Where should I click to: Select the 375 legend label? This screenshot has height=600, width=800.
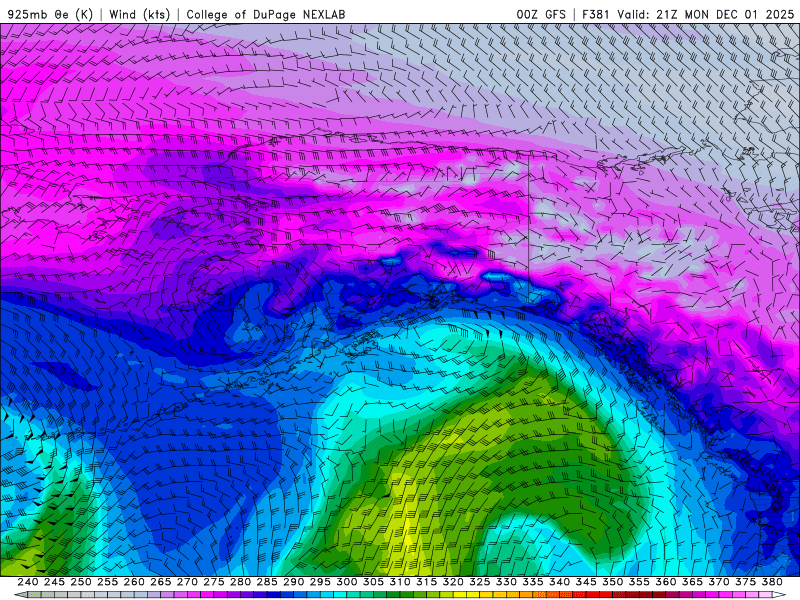pyautogui.click(x=745, y=582)
